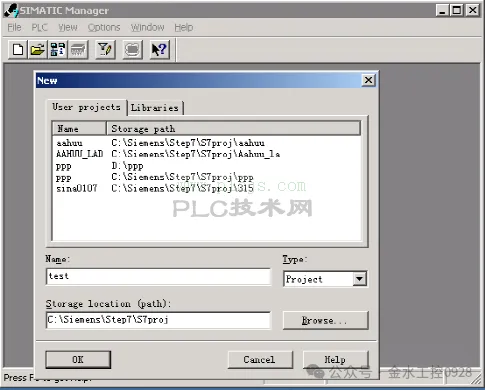486x391 pixels.
Task: Click the S7 Memory Card toolbar icon
Action: 78,50
